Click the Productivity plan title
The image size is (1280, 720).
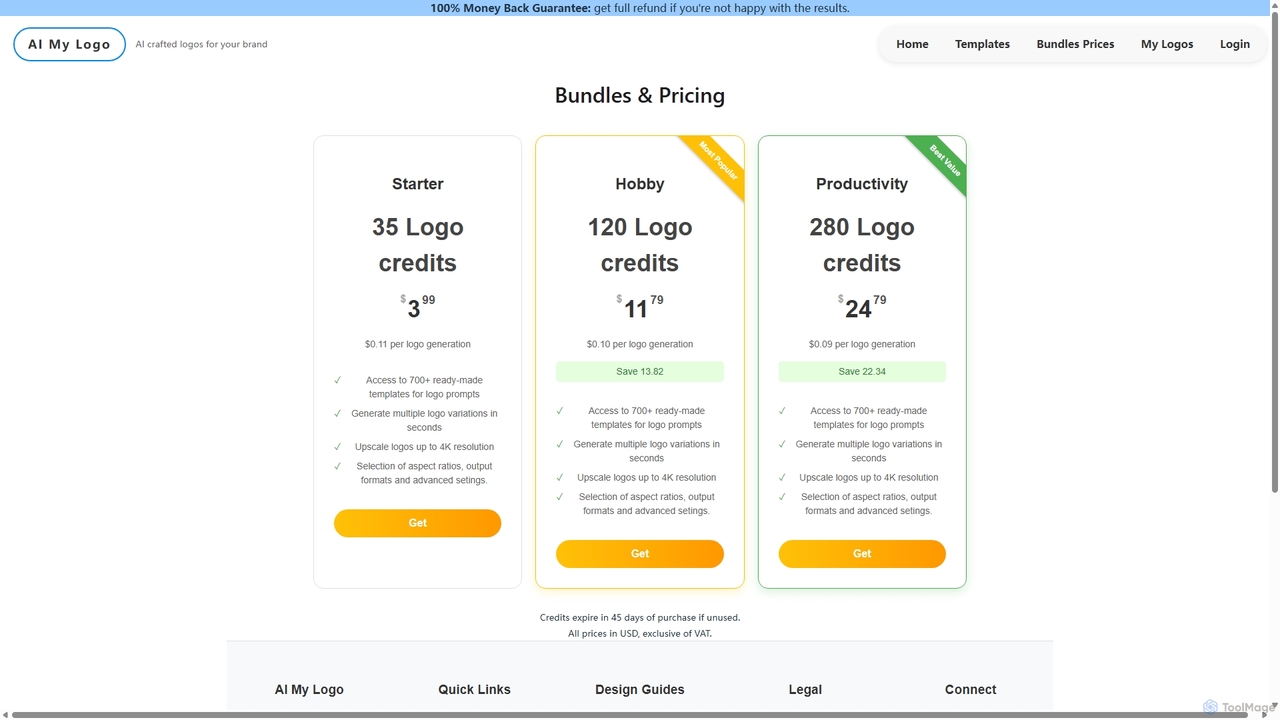click(862, 184)
